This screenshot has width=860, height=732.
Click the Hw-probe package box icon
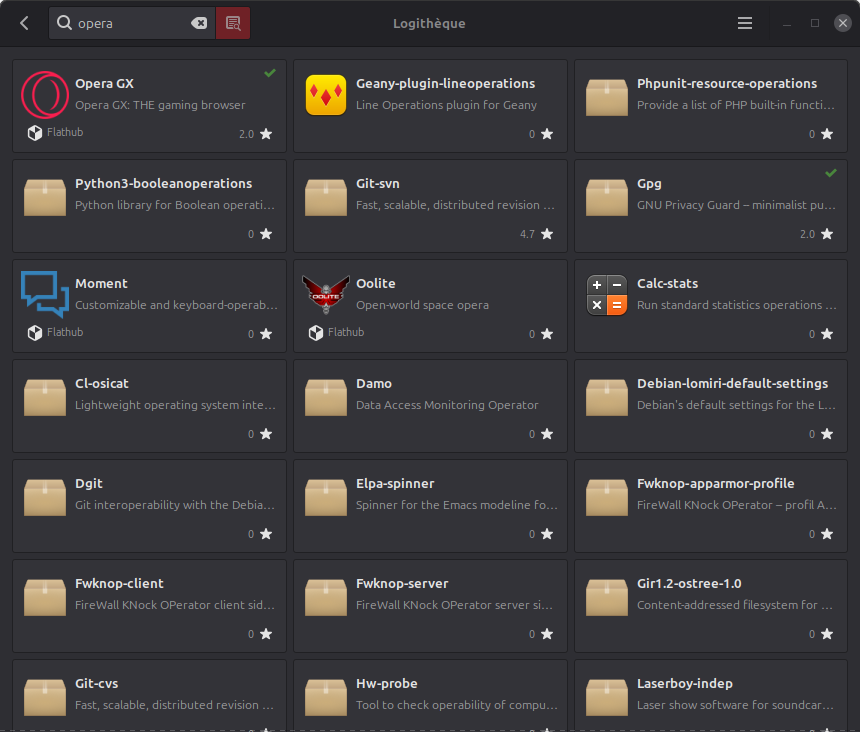(326, 697)
